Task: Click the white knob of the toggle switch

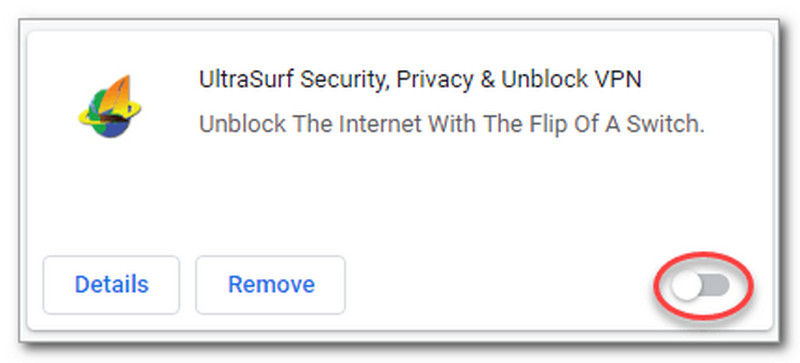Action: click(x=686, y=286)
